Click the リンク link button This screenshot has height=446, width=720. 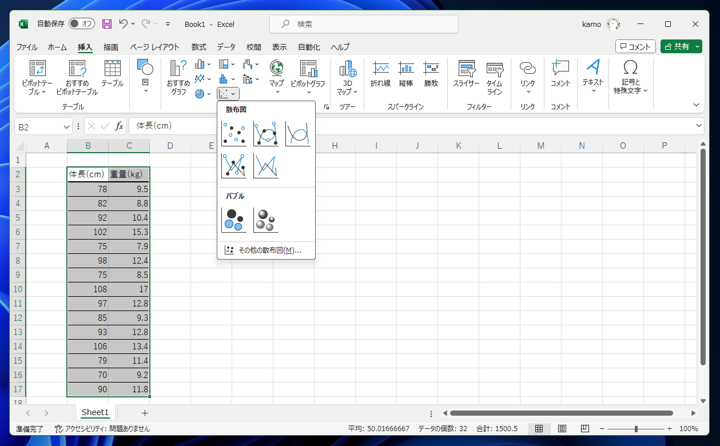528,76
